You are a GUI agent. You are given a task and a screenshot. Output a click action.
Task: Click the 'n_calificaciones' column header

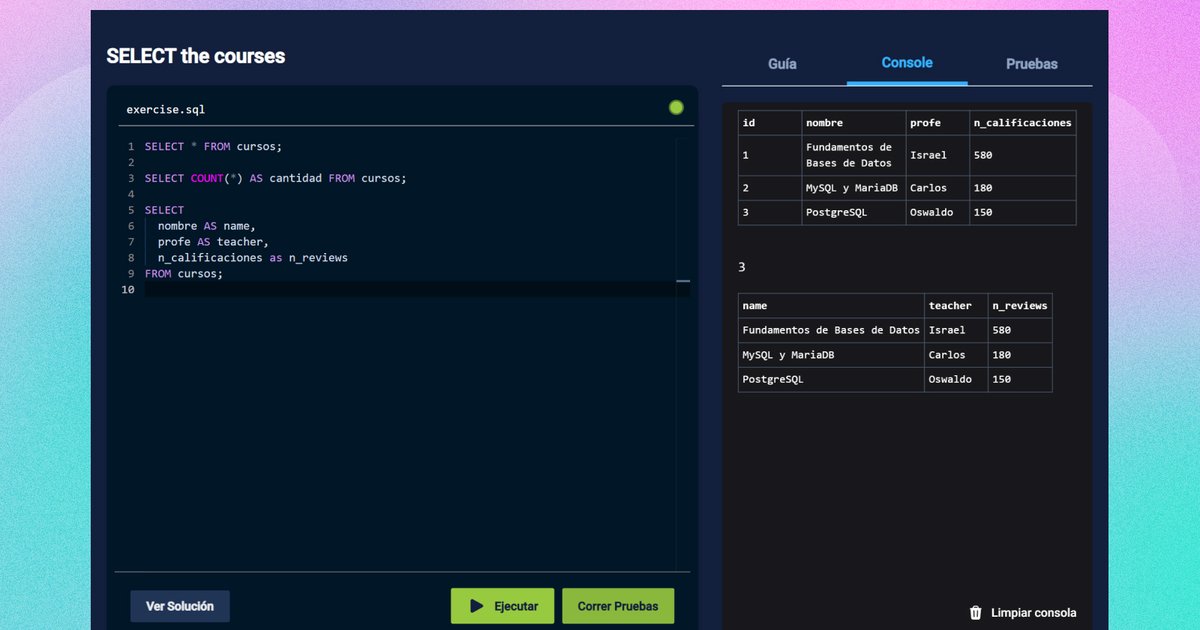click(1023, 123)
